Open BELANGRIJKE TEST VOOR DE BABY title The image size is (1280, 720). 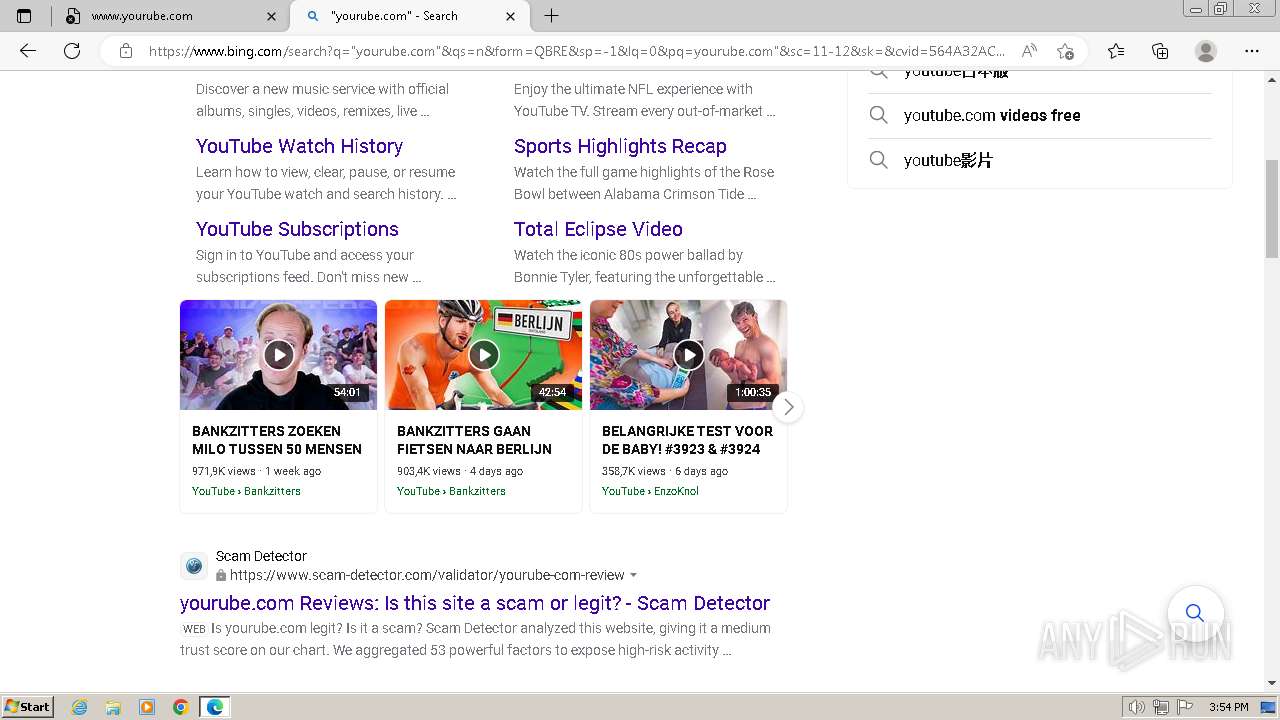[687, 440]
